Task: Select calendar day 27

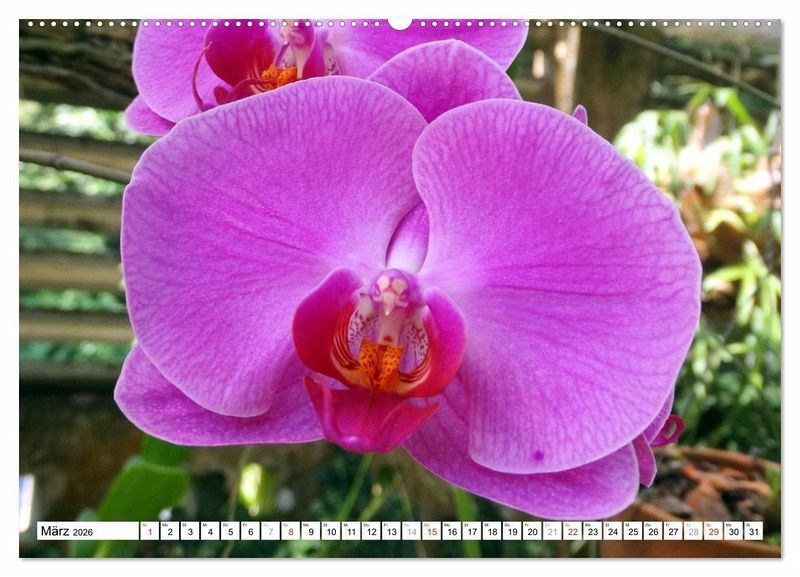Action: pyautogui.click(x=673, y=531)
